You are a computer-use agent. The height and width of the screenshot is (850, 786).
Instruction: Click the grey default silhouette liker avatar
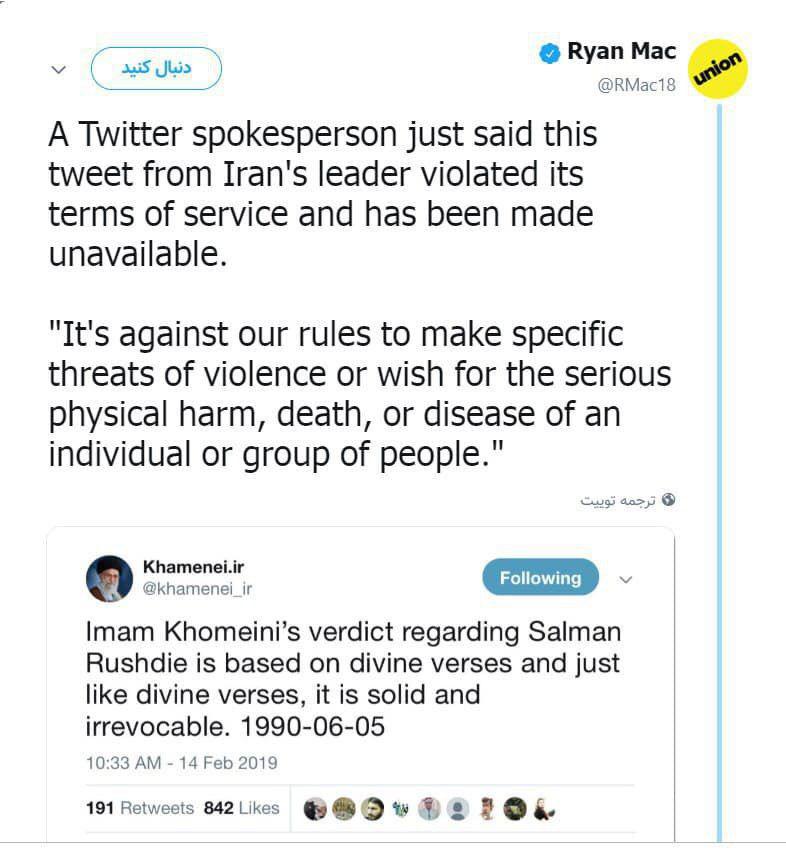point(457,808)
